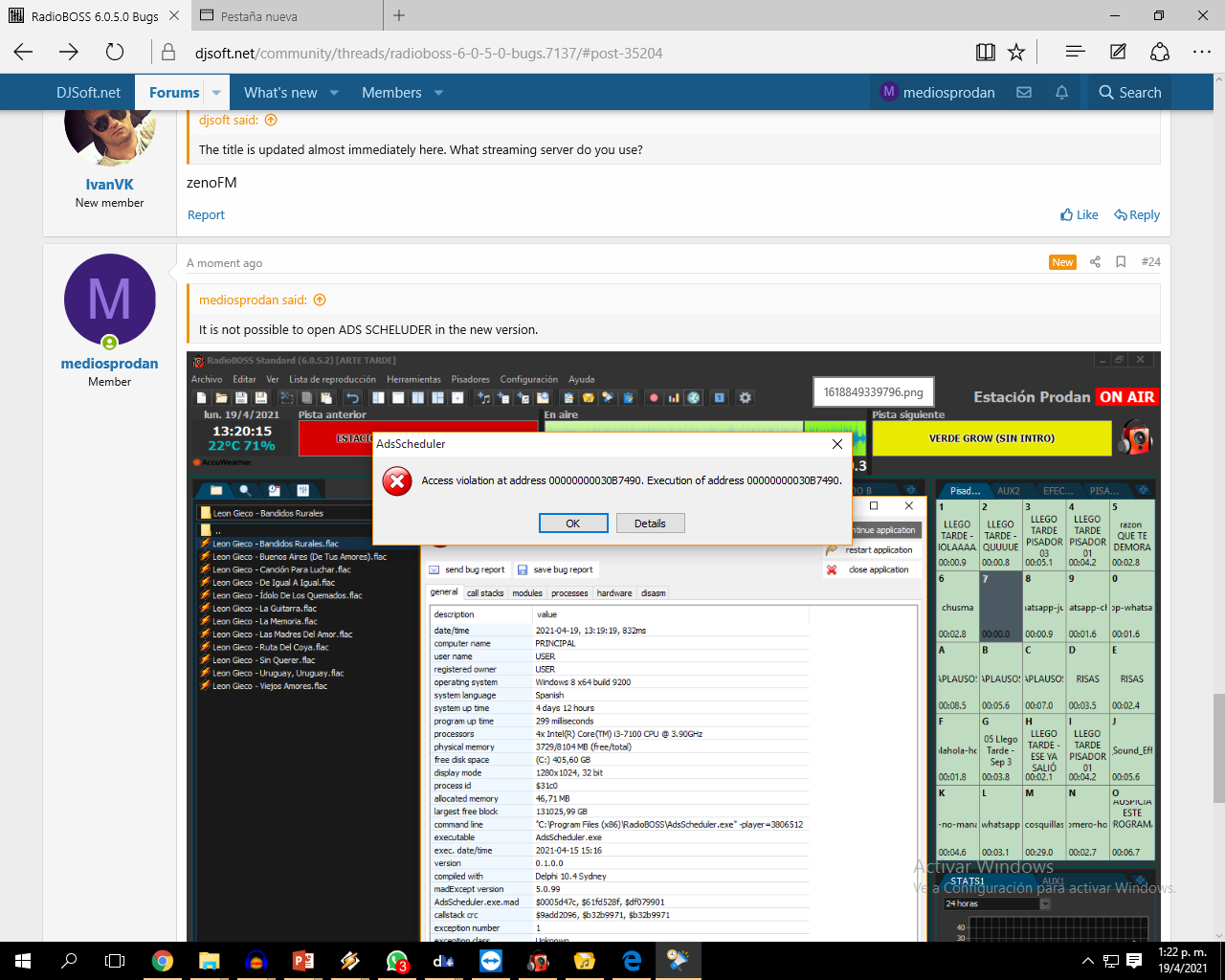Reload the page with the Refresh icon
Image resolution: width=1225 pixels, height=980 pixels.
pos(115,53)
